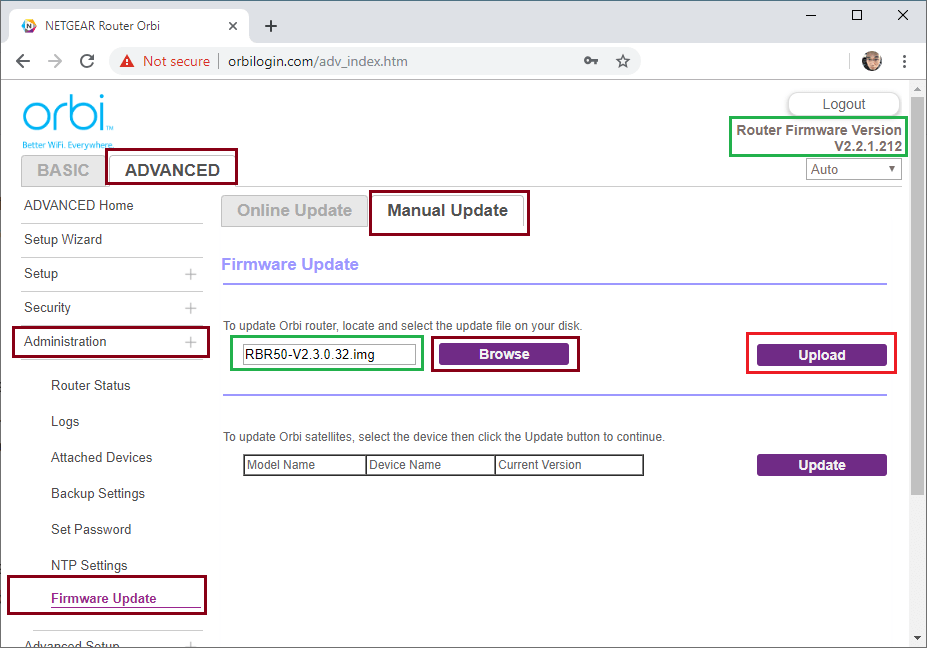
Task: Switch to the BASIC tab
Action: pos(63,170)
